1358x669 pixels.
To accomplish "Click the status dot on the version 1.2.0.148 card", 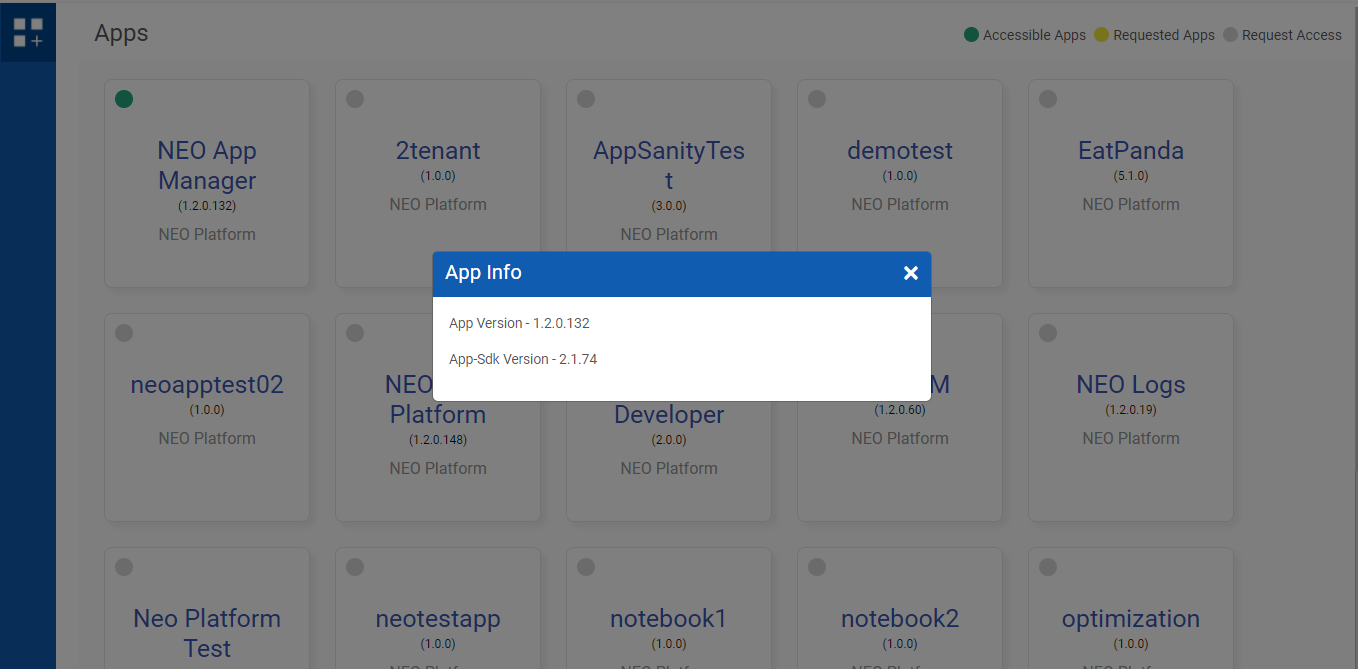I will pyautogui.click(x=355, y=333).
